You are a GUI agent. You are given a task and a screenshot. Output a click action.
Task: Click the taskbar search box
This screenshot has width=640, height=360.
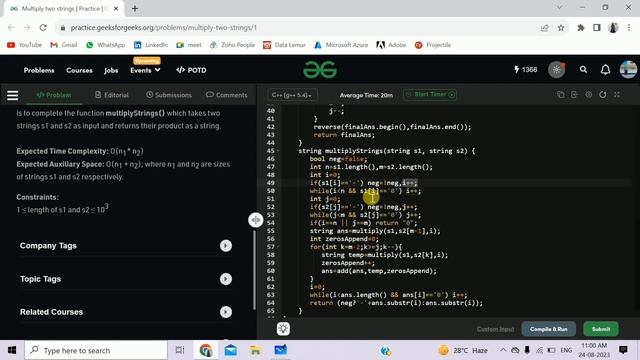(96, 350)
